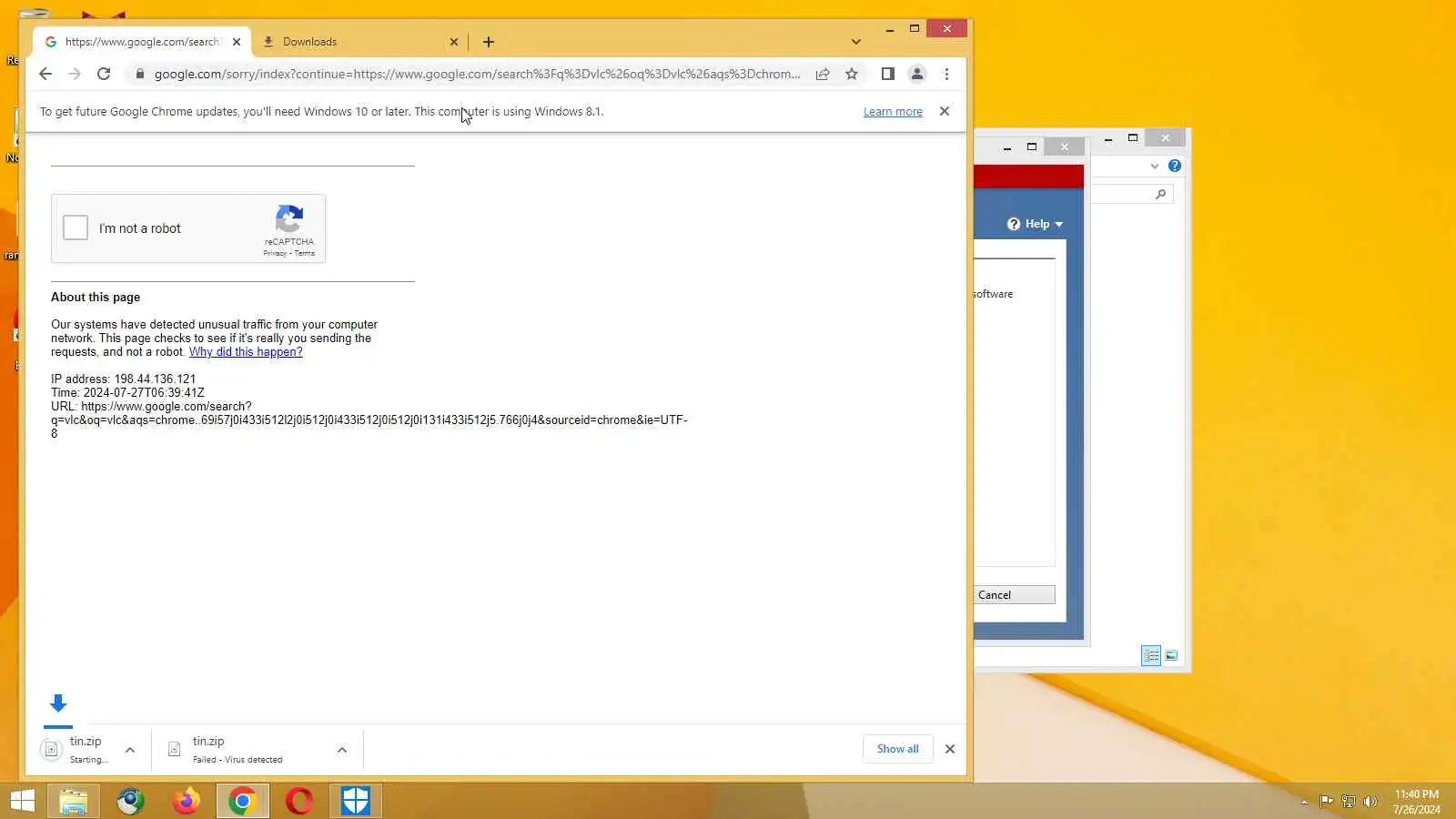Image resolution: width=1456 pixels, height=819 pixels.
Task: Open reCAPTCHA Terms link
Action: (x=305, y=253)
